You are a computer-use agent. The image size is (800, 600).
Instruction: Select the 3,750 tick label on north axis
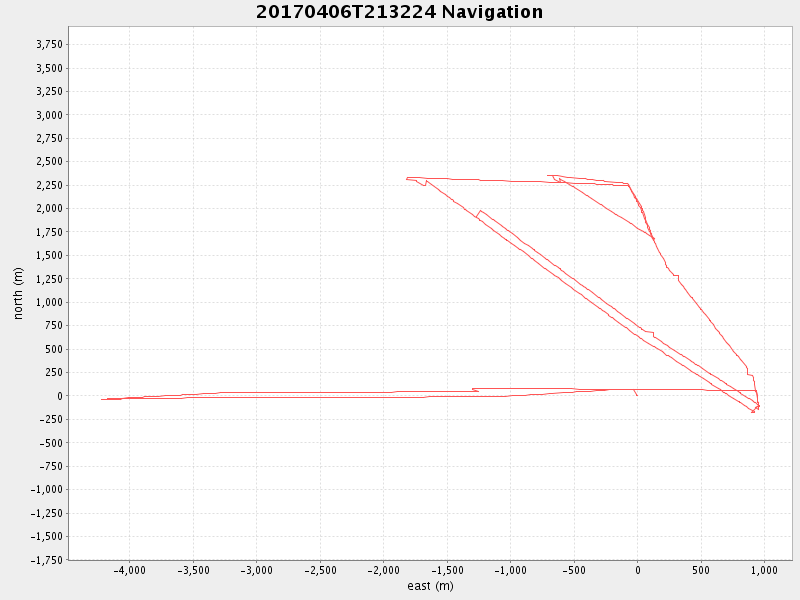49,45
